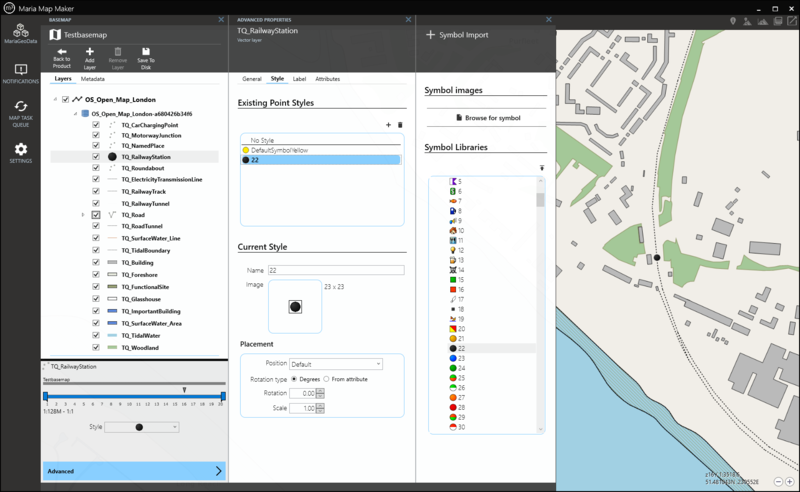The width and height of the screenshot is (800, 492).
Task: Toggle the OS_Open_Map_London checkbox
Action: (65, 100)
